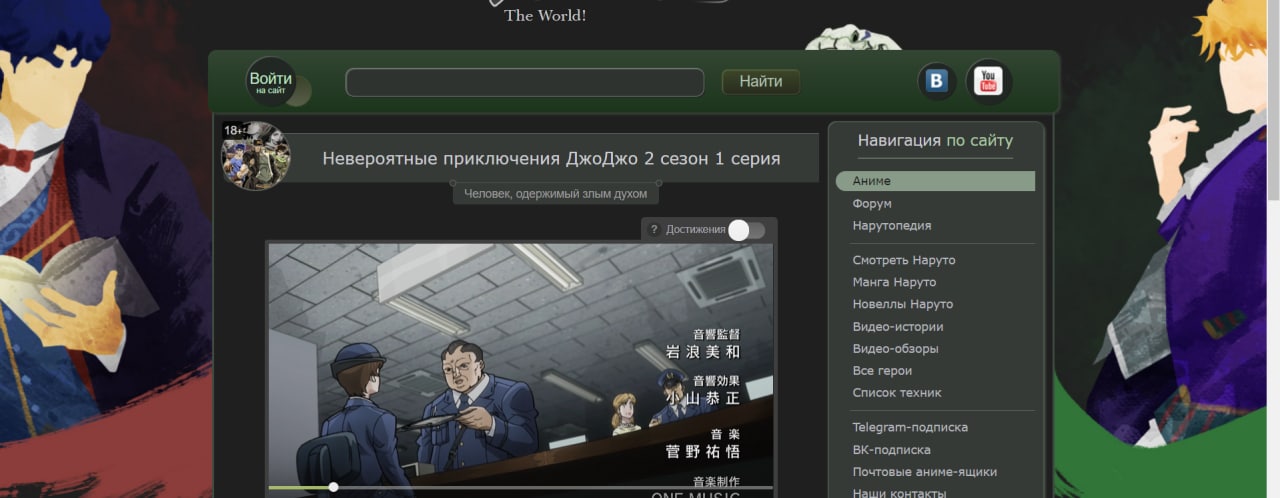Screen dimensions: 1280x498
Task: Open ВК-подписка link
Action: point(891,450)
